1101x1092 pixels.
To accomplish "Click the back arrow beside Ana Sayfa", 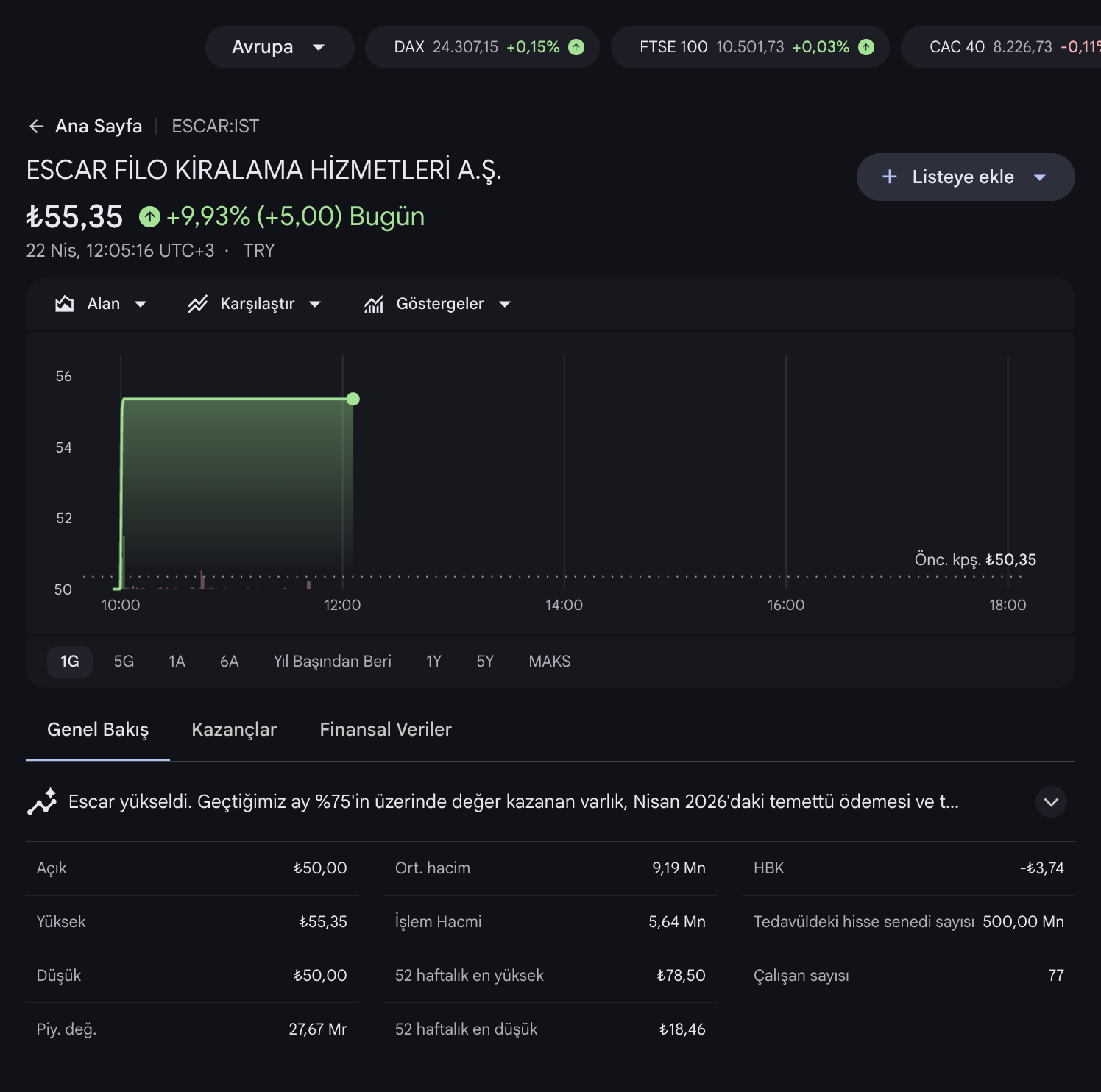I will coord(36,127).
